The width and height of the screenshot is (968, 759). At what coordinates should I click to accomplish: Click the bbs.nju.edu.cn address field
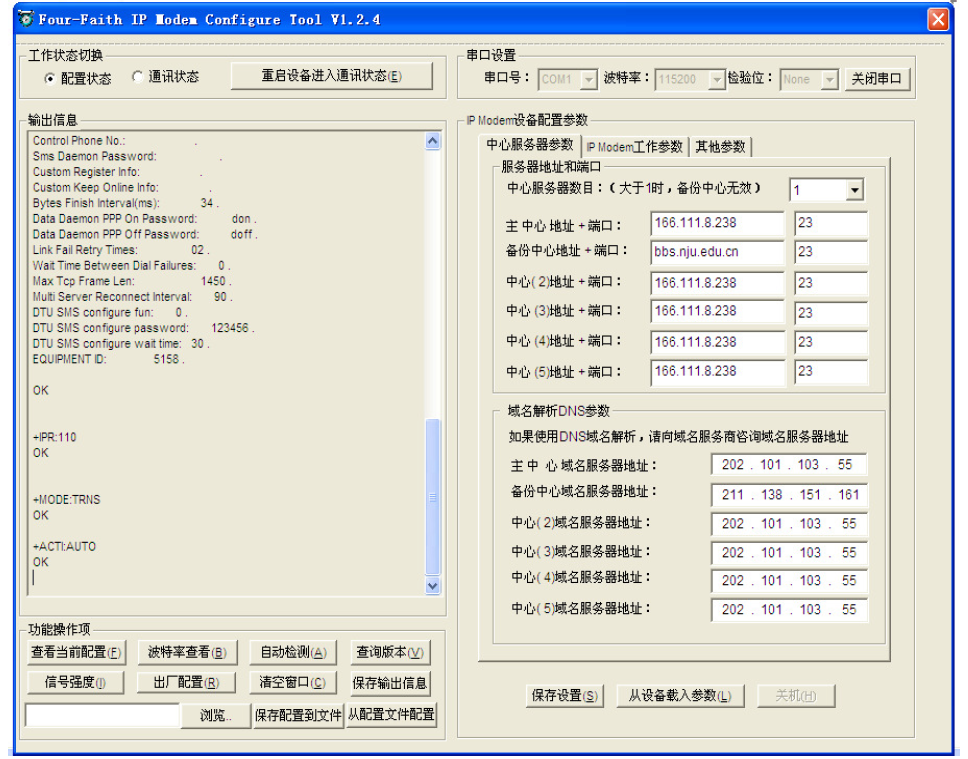[x=717, y=252]
